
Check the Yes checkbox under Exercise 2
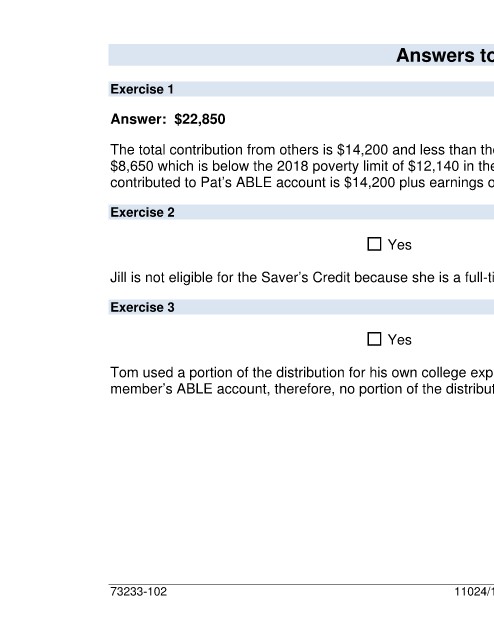[374, 244]
